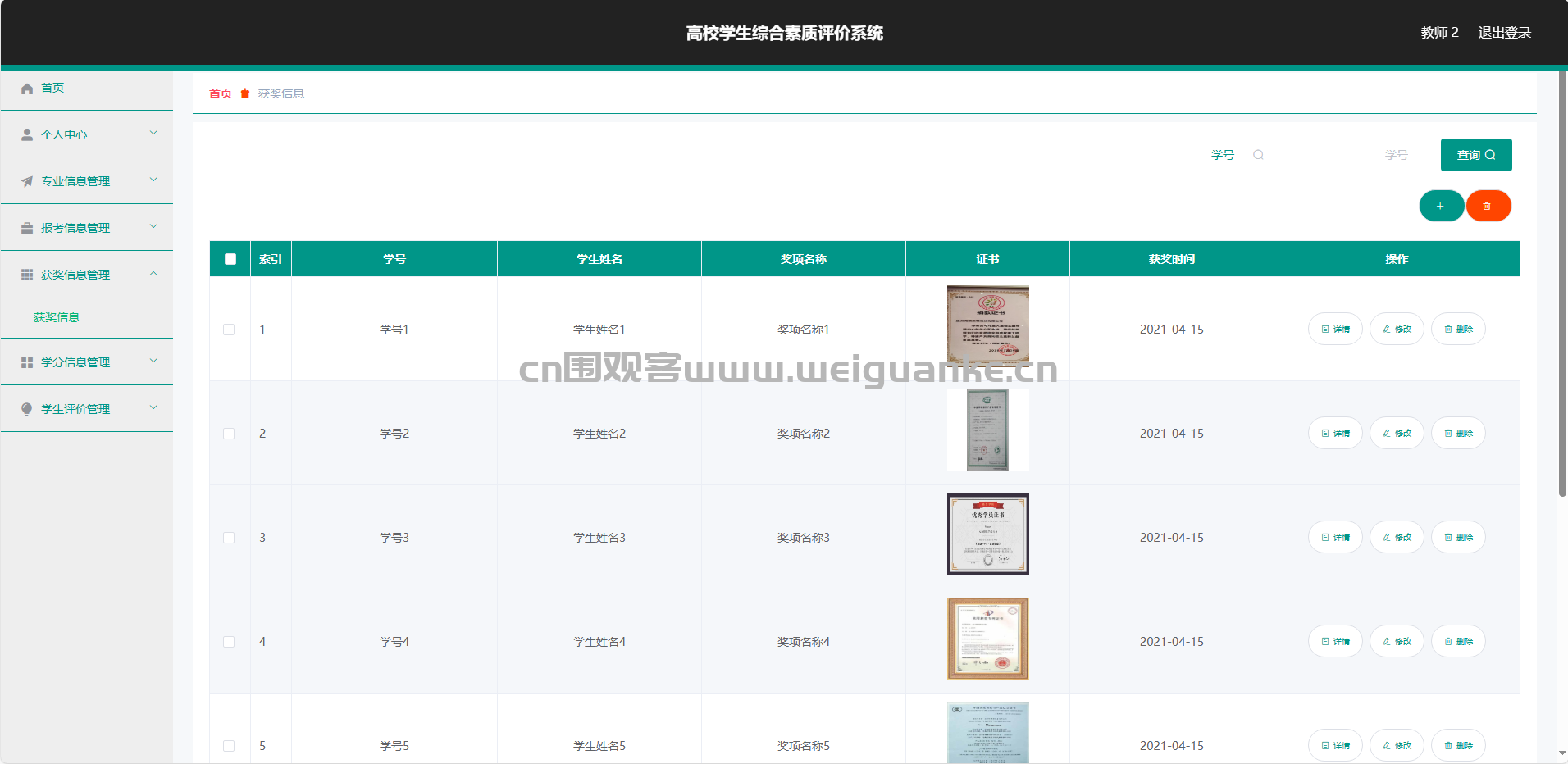Screen dimensions: 1568x764
Task: Open certificate thumbnail for 学号2
Action: pos(988,430)
